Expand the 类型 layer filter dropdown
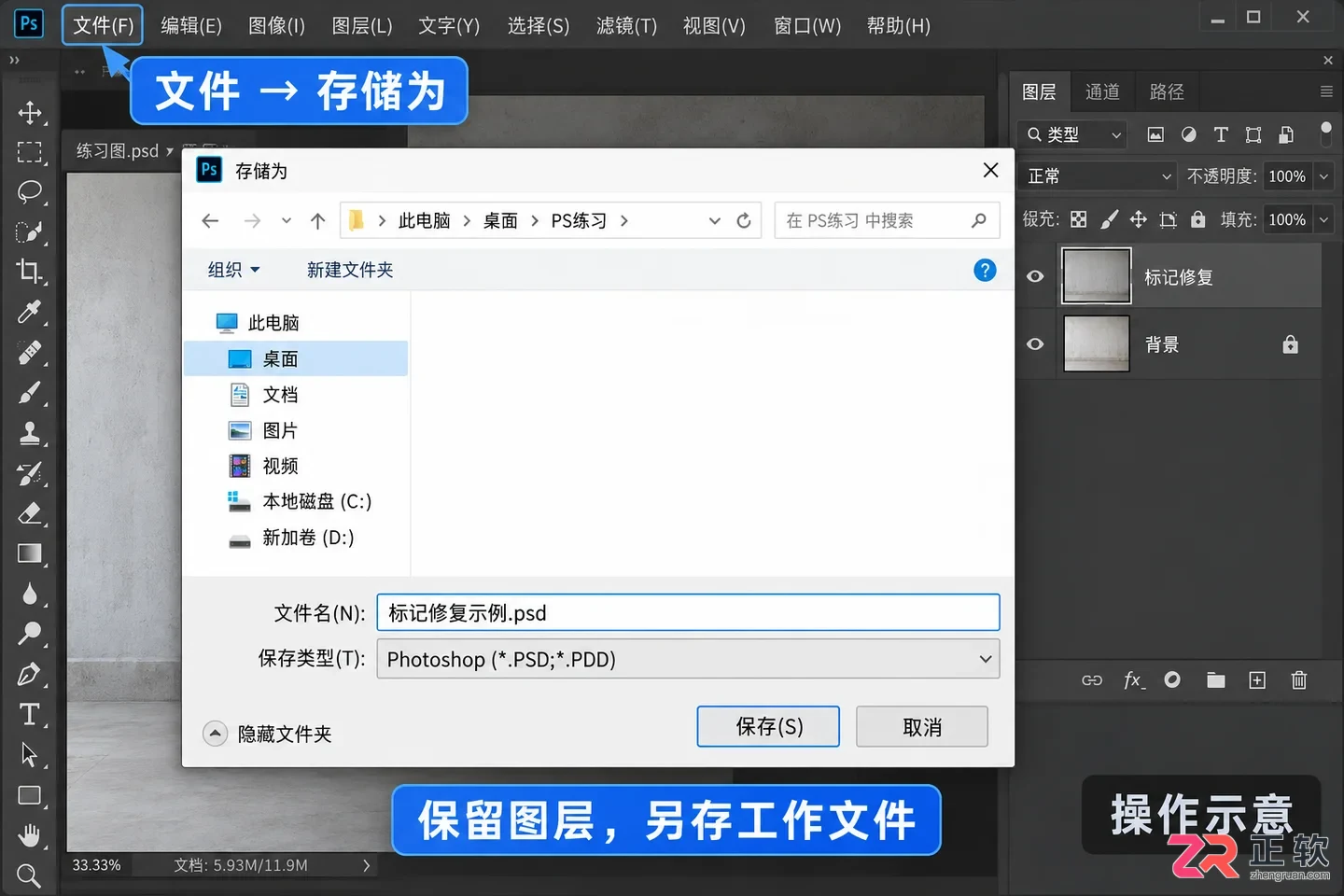Image resolution: width=1344 pixels, height=896 pixels. (1072, 134)
